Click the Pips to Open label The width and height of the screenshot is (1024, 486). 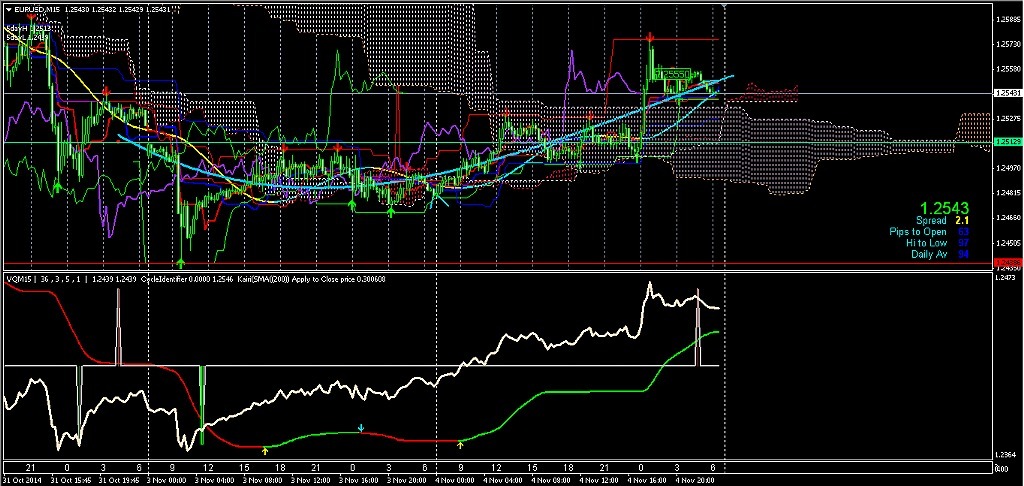click(x=918, y=232)
